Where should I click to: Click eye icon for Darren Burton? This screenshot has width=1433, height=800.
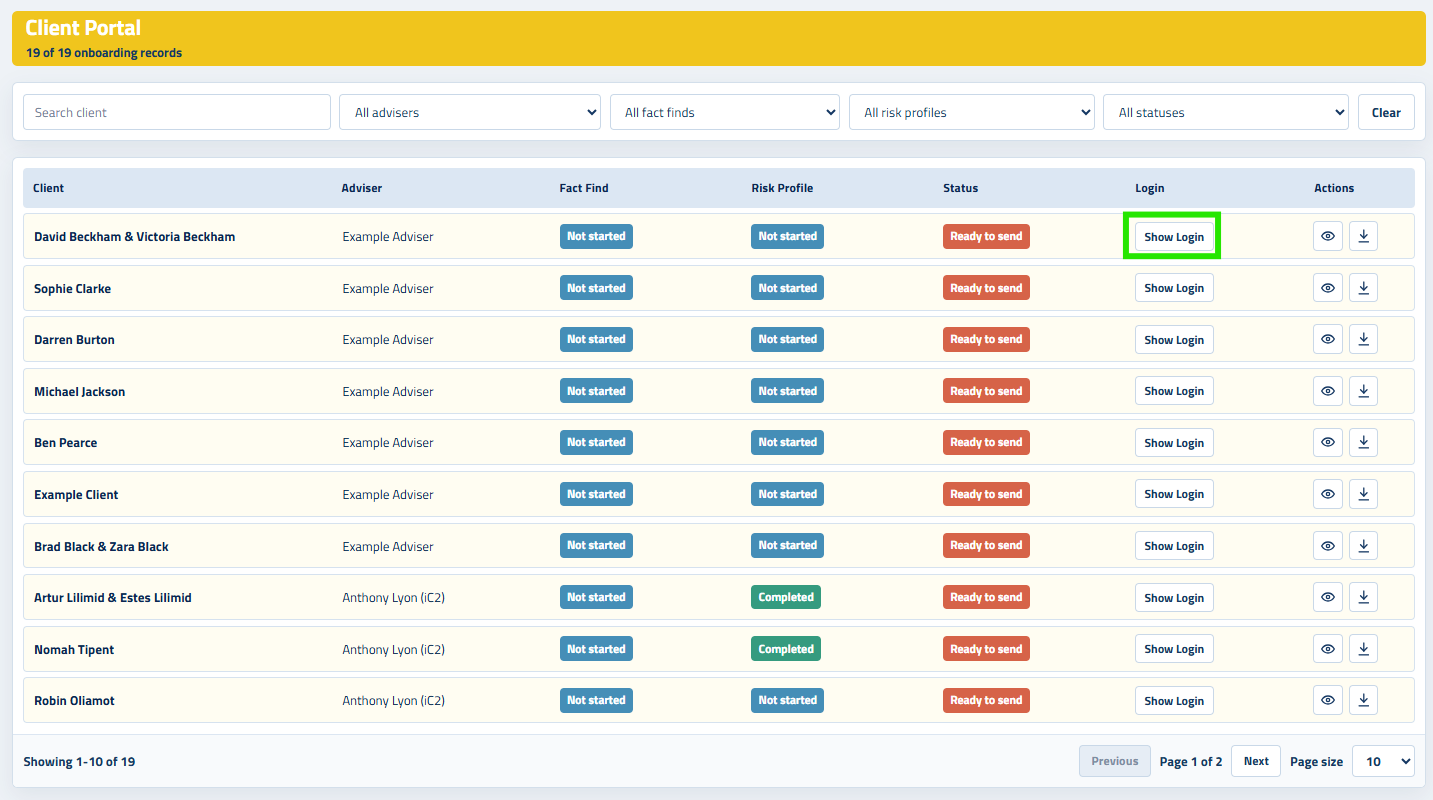[x=1327, y=339]
